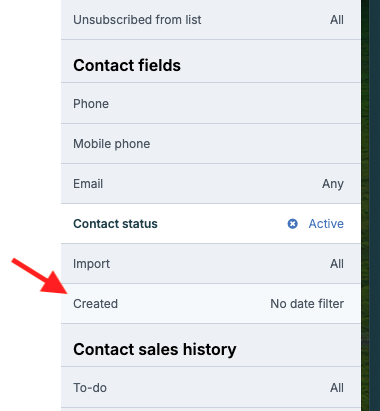
Task: Select the Contact status filter label
Action: coord(115,224)
